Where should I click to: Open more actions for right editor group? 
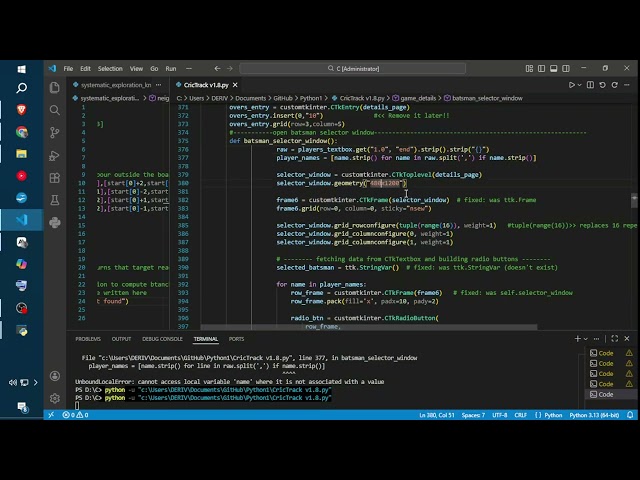coord(627,85)
